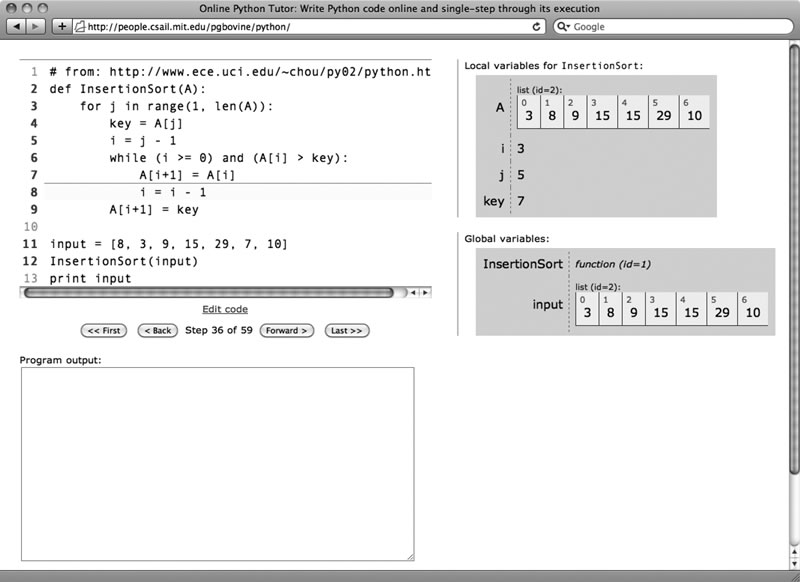Image resolution: width=800 pixels, height=582 pixels.
Task: Jump to first step with << First
Action: point(104,331)
